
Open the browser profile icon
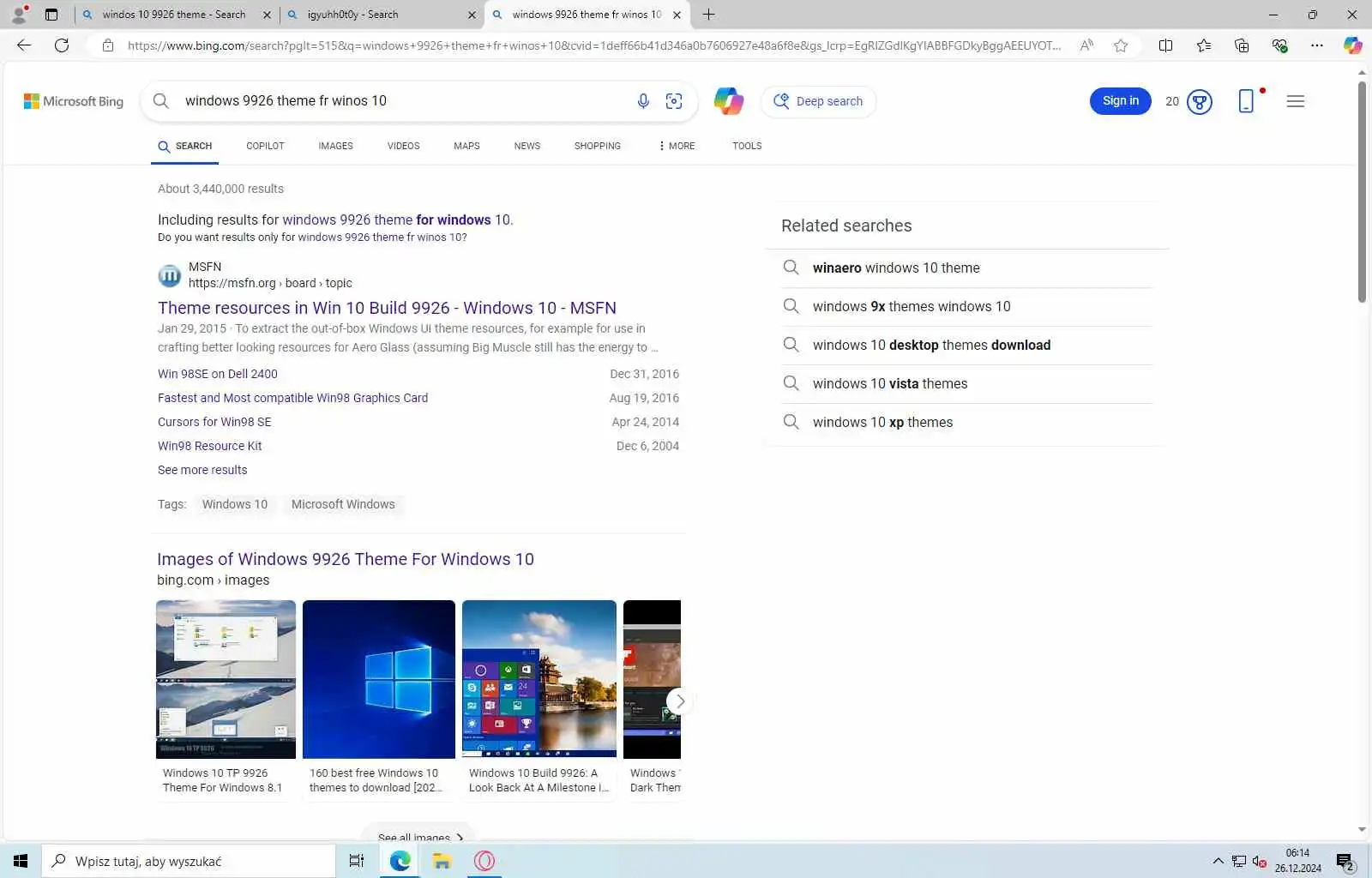pyautogui.click(x=19, y=15)
